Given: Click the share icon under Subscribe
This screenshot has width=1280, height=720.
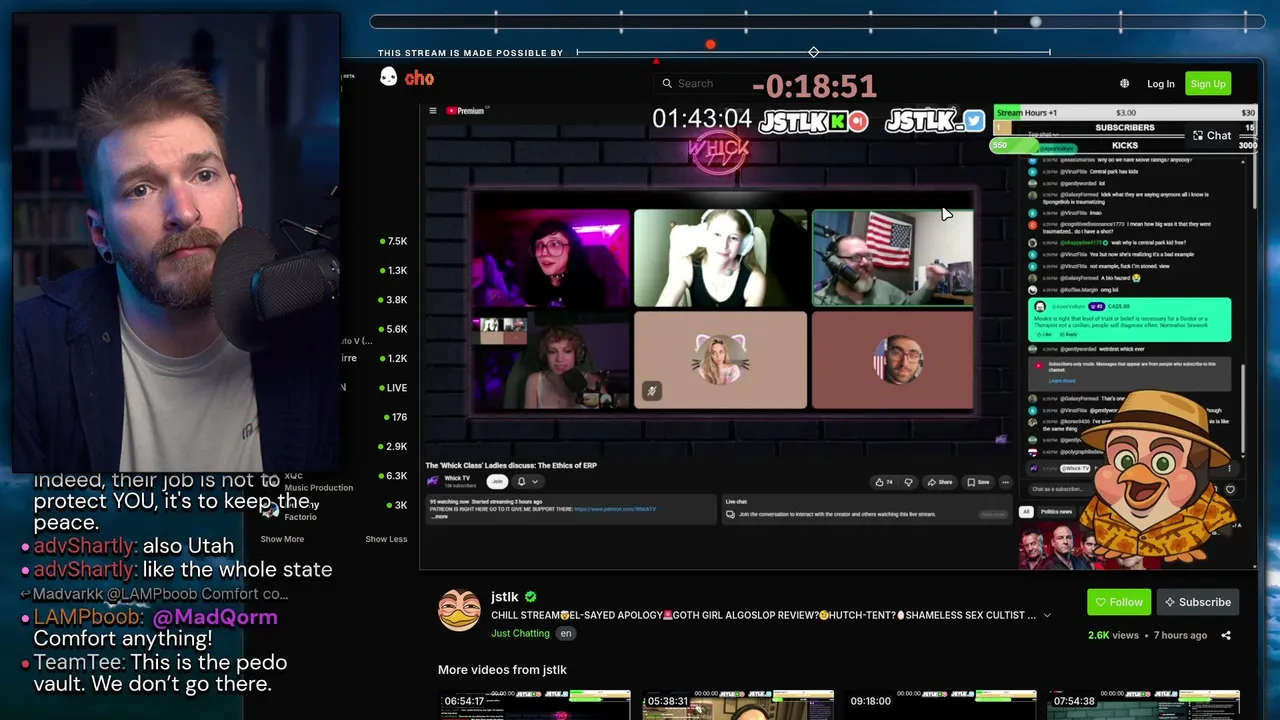Looking at the screenshot, I should 1226,635.
